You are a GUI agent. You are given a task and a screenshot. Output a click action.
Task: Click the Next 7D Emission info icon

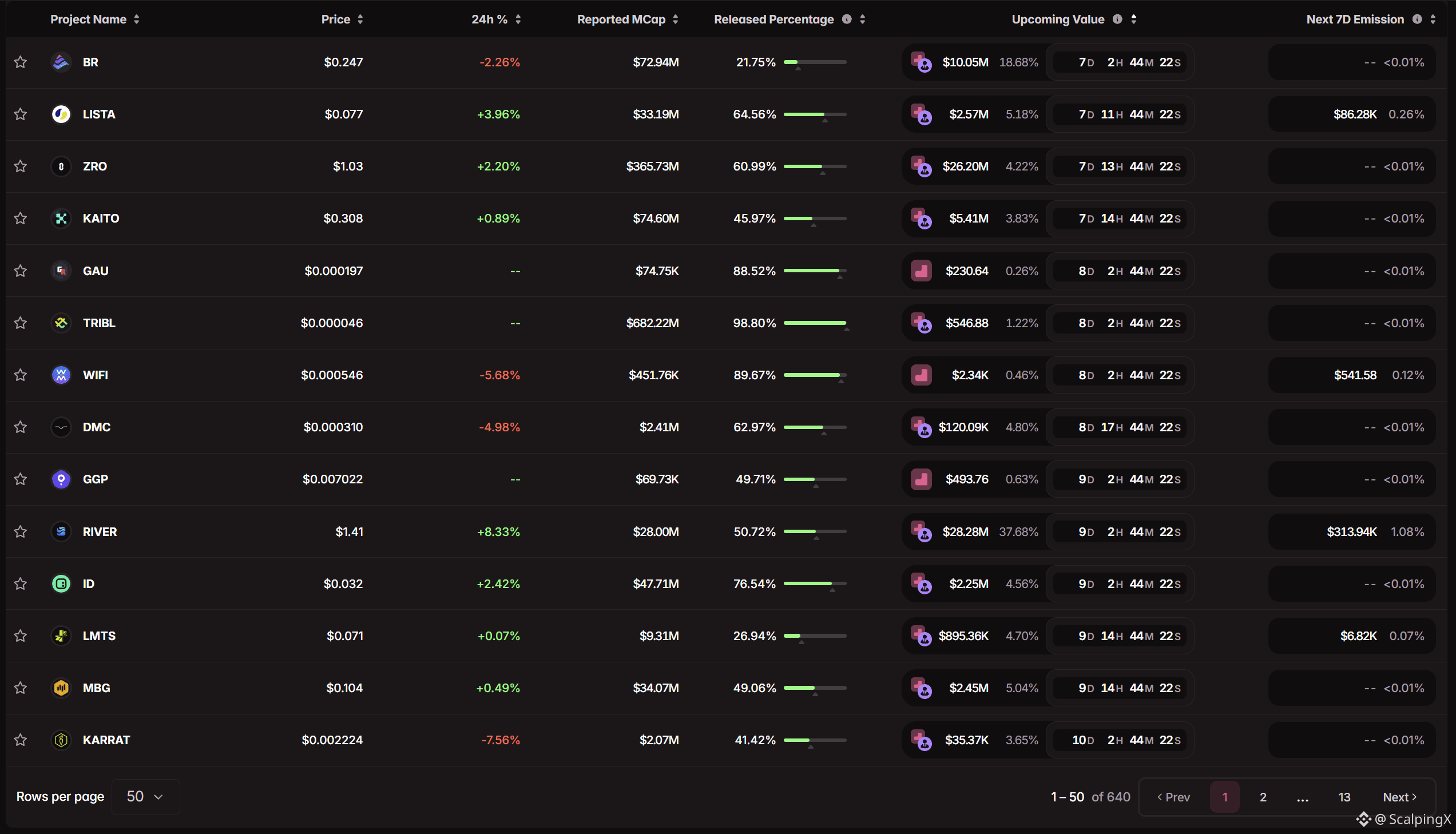coord(1417,19)
